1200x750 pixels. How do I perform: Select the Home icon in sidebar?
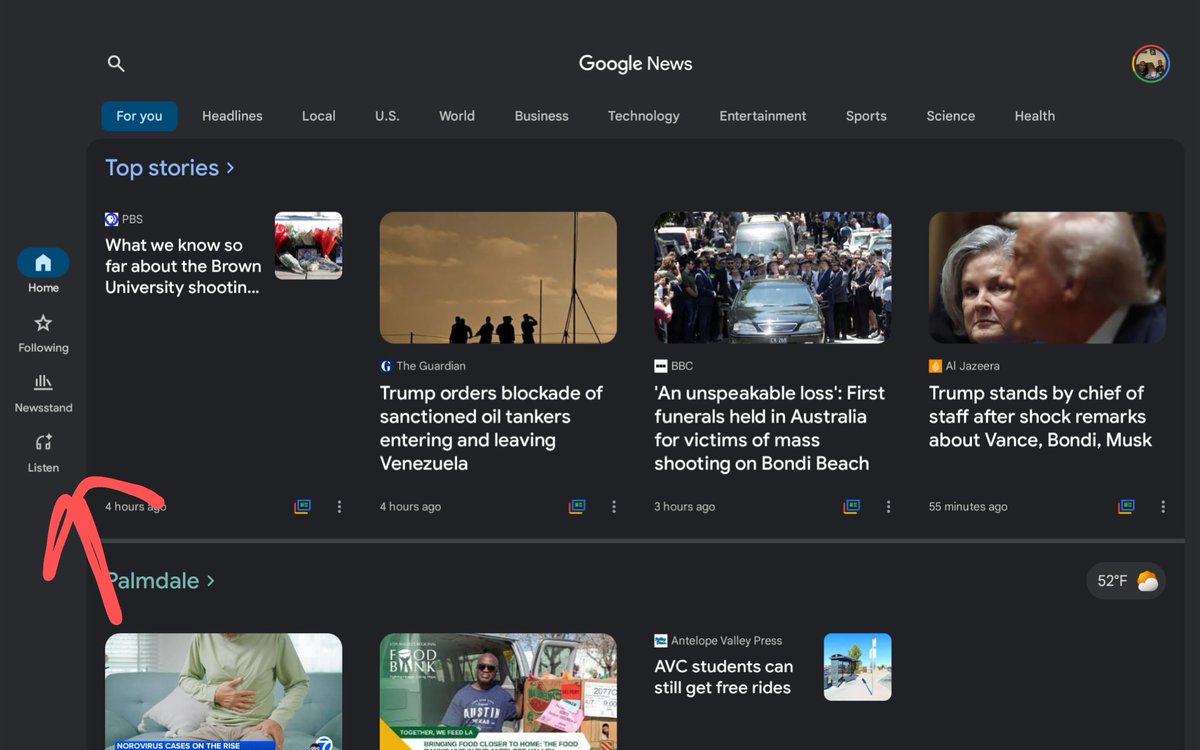(42, 263)
